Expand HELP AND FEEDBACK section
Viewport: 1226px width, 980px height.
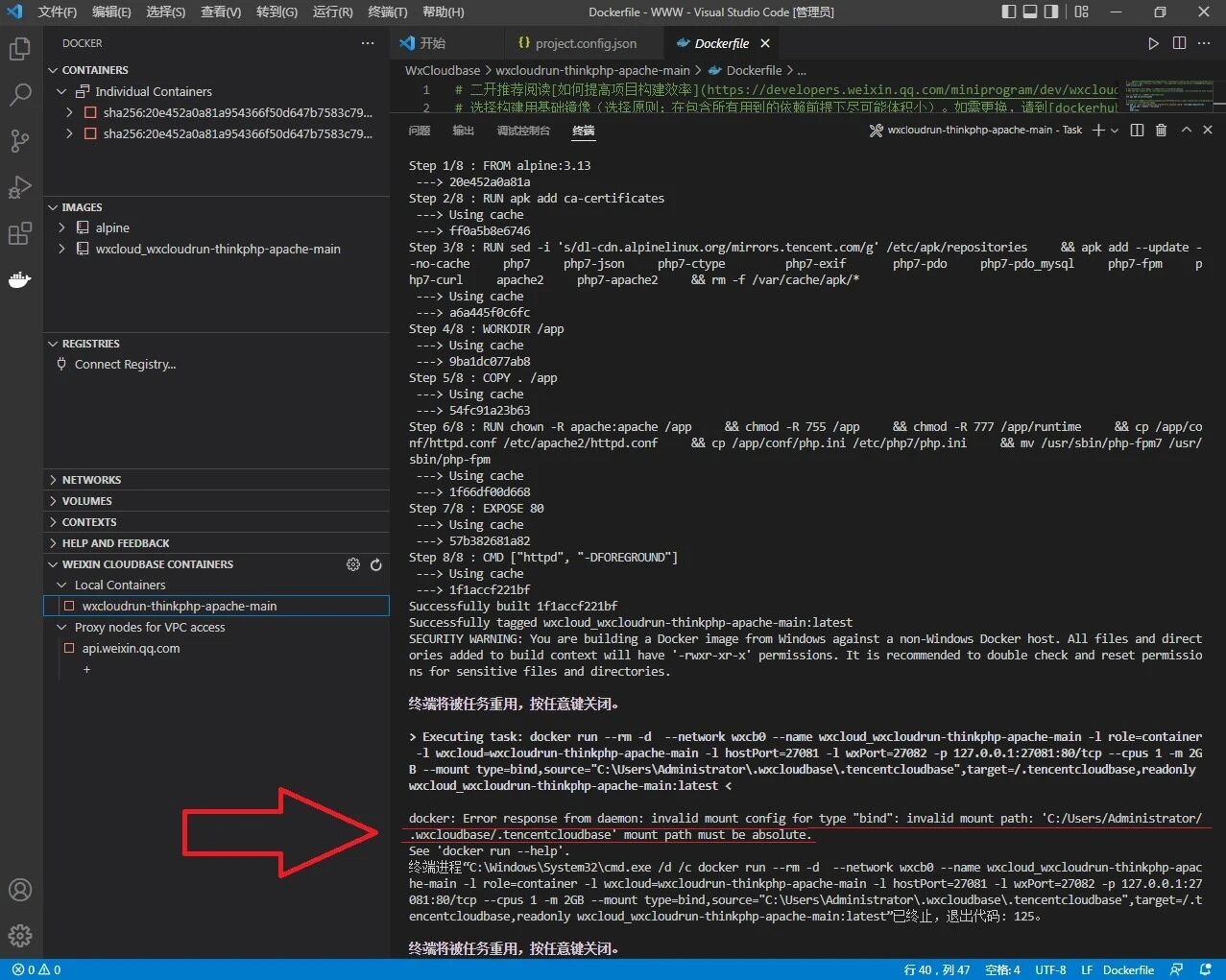(115, 543)
